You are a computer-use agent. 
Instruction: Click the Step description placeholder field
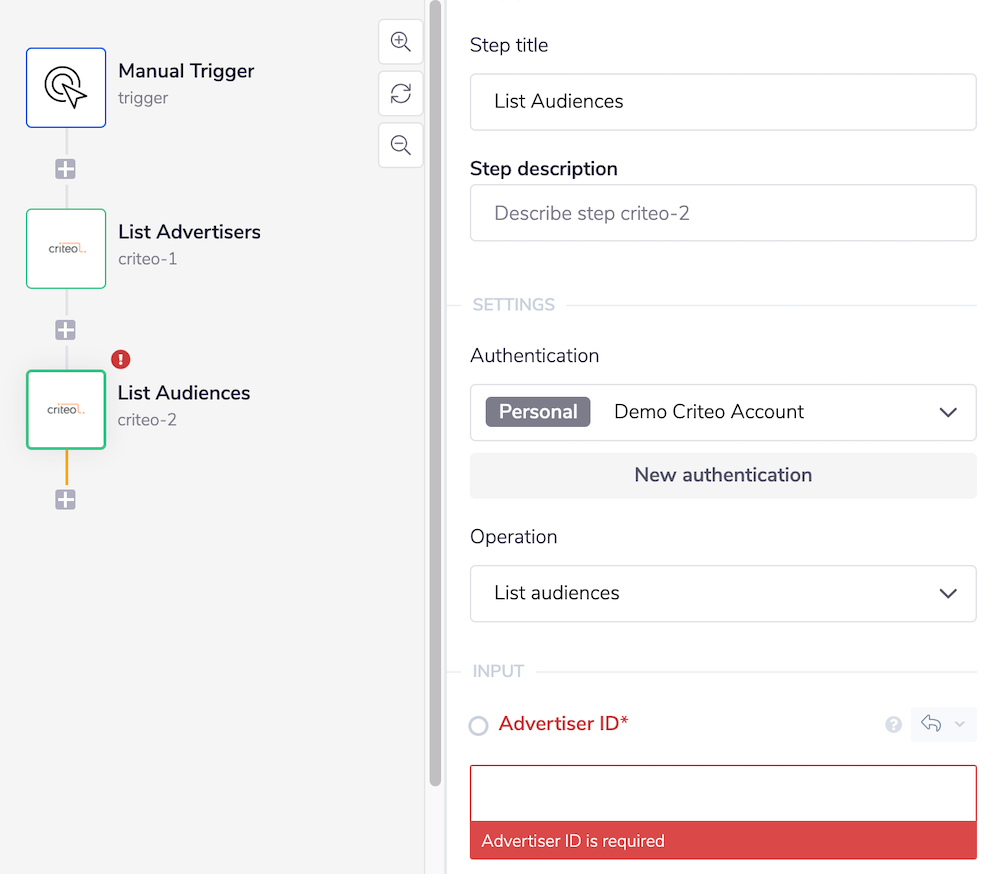click(722, 213)
